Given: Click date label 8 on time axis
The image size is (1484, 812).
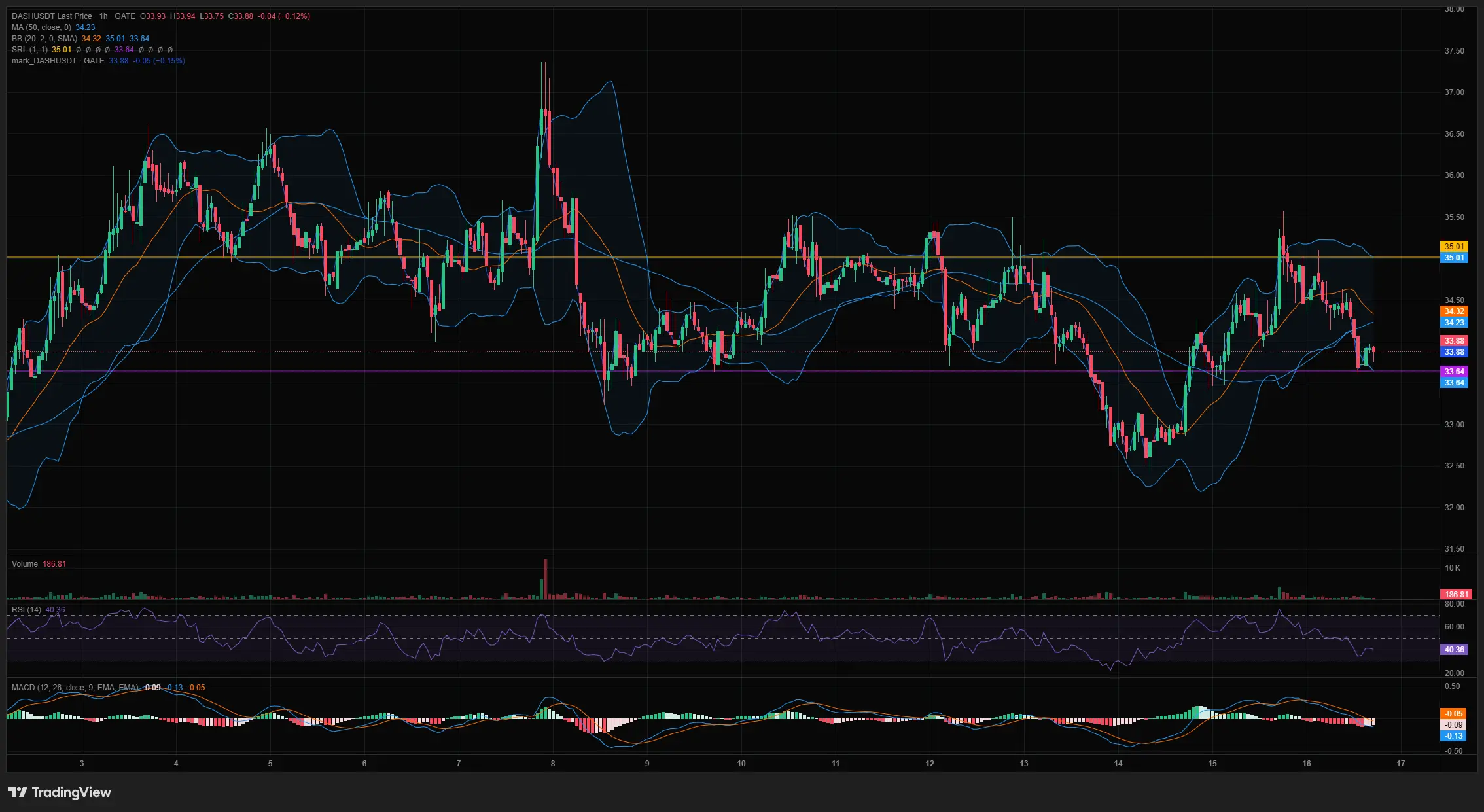Looking at the screenshot, I should [x=553, y=764].
